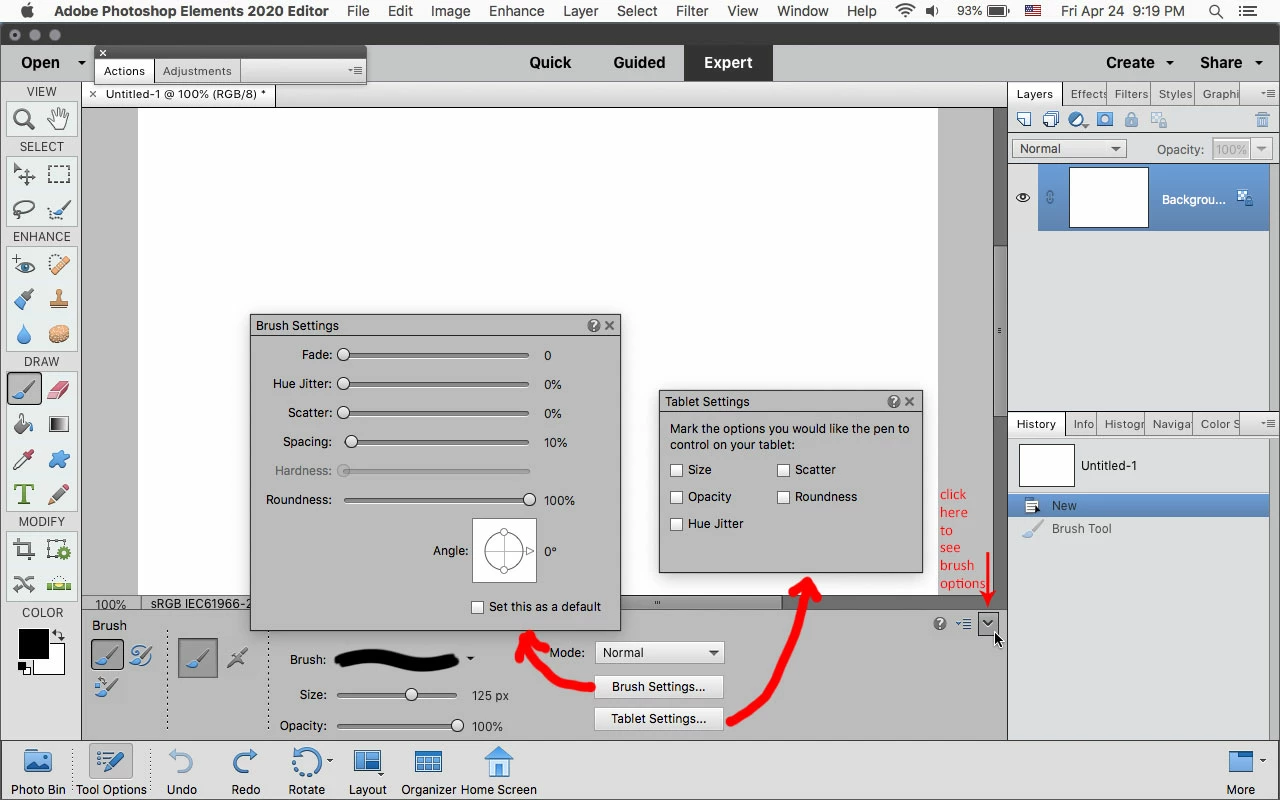Open the Brush preset picker arrow
This screenshot has height=800, width=1280.
click(470, 659)
